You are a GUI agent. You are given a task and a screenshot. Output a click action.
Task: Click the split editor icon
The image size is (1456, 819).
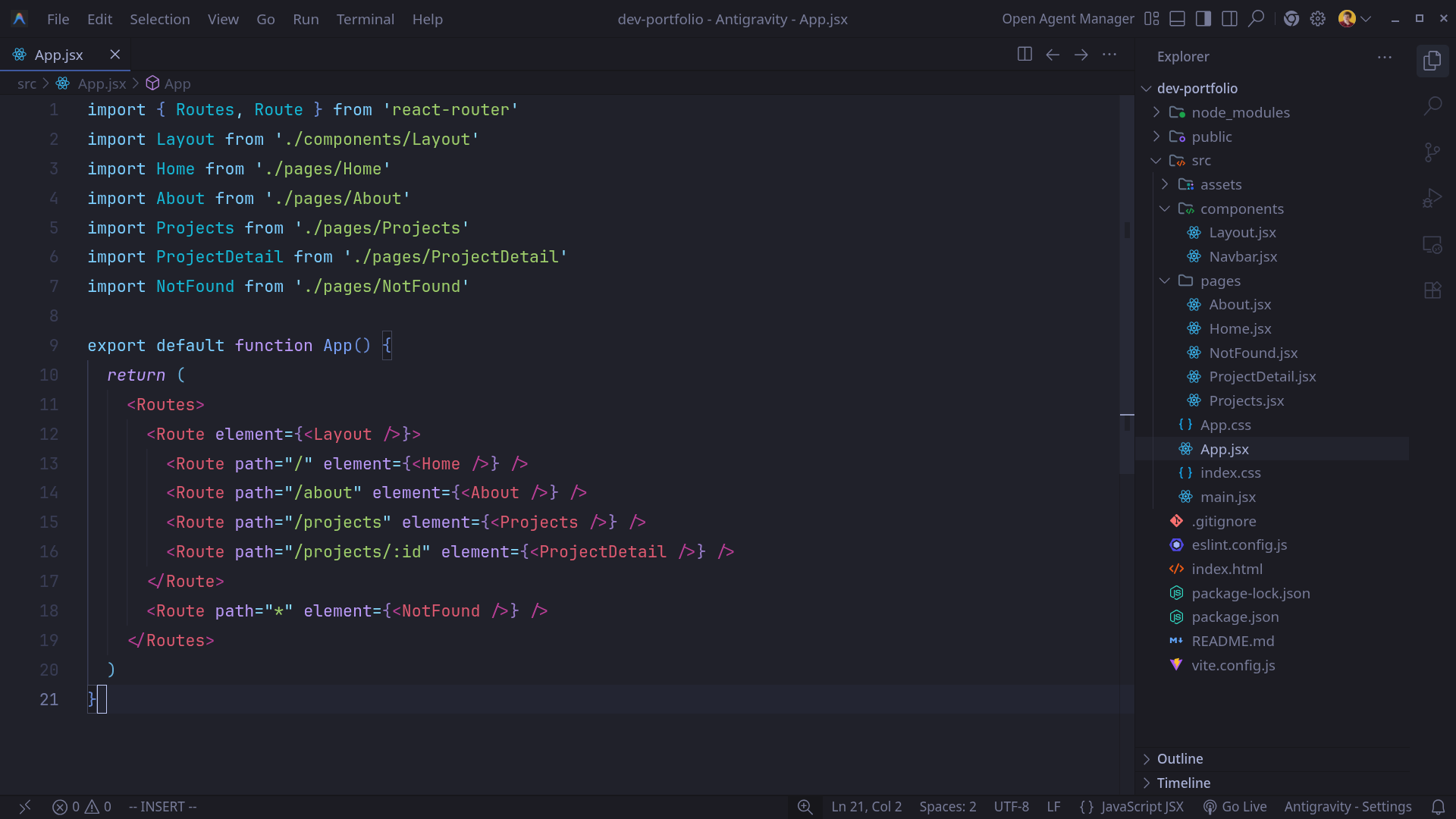pos(1024,55)
